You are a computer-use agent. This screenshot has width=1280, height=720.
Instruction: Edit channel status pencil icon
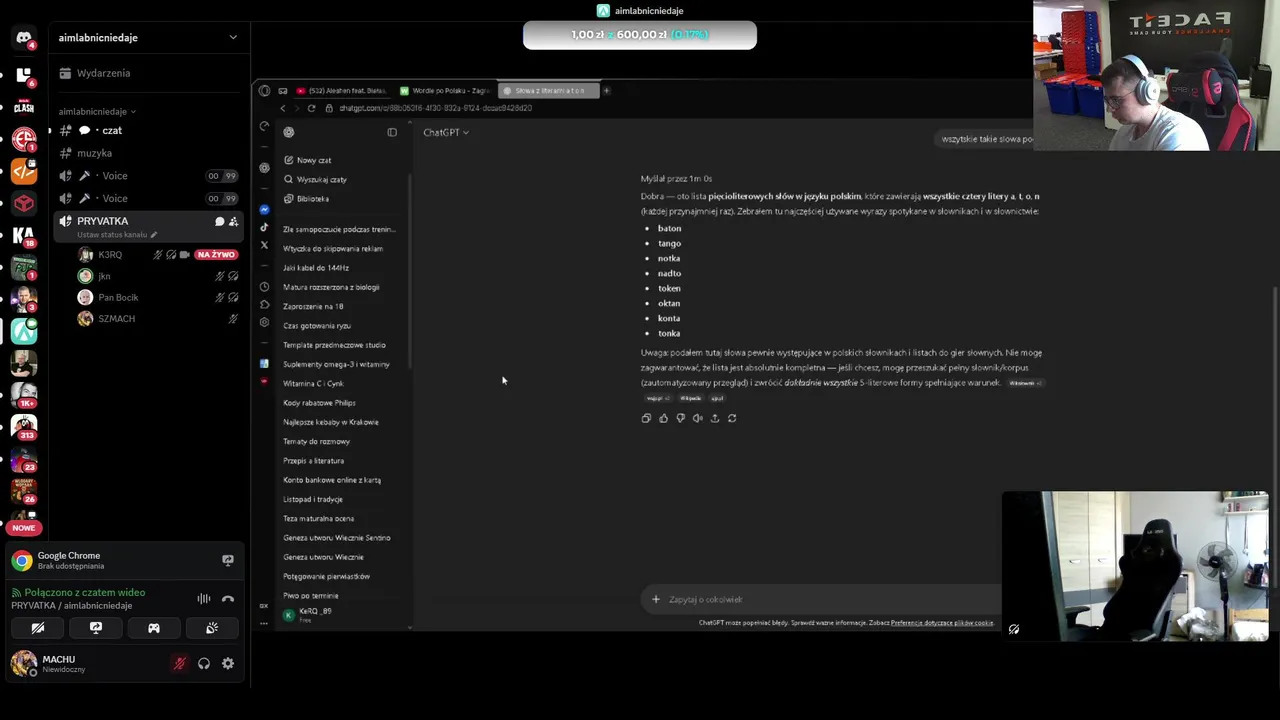[x=154, y=235]
